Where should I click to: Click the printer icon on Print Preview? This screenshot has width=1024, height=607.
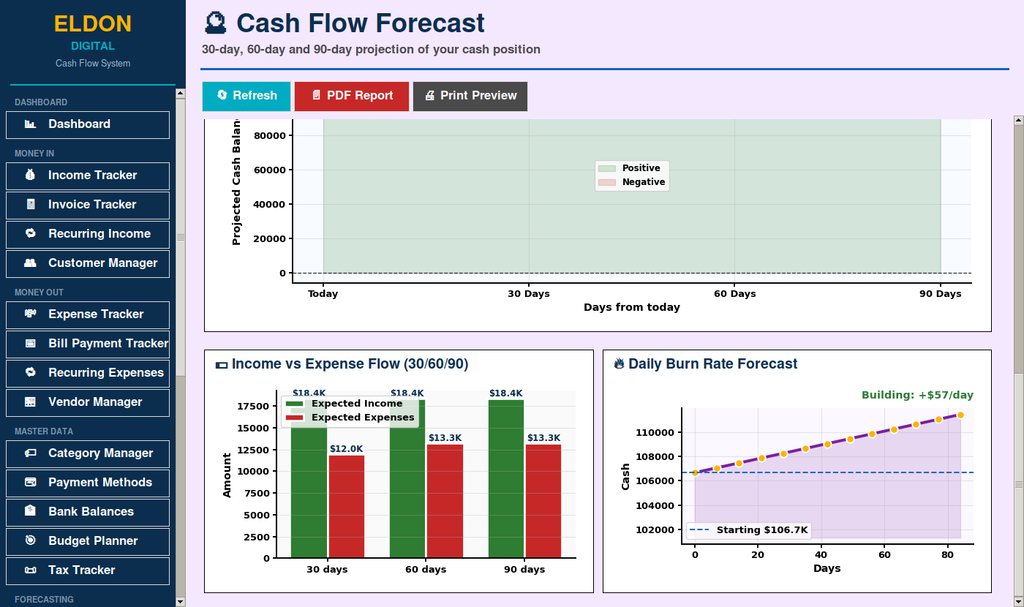[x=430, y=95]
